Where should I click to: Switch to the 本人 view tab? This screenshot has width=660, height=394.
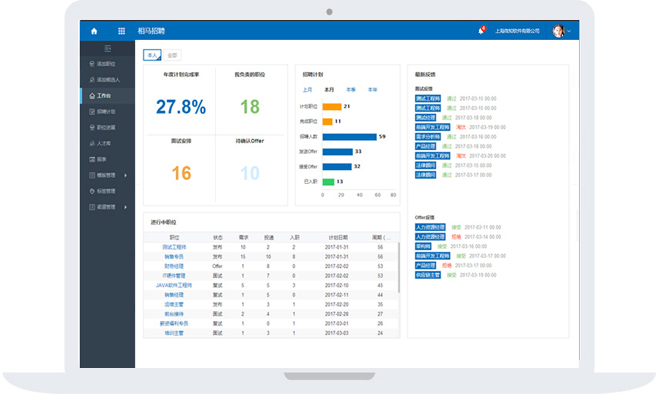pos(152,55)
